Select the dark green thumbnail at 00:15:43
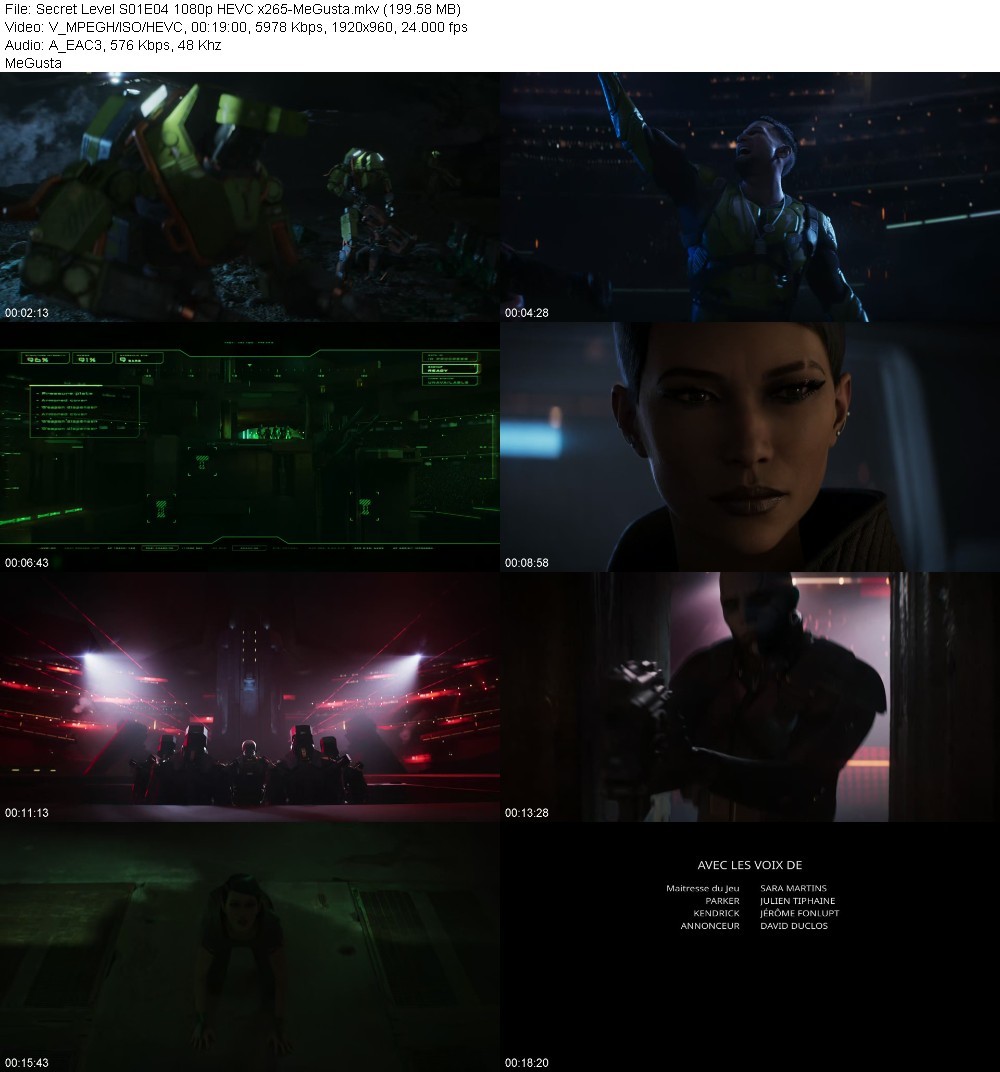 click(249, 948)
